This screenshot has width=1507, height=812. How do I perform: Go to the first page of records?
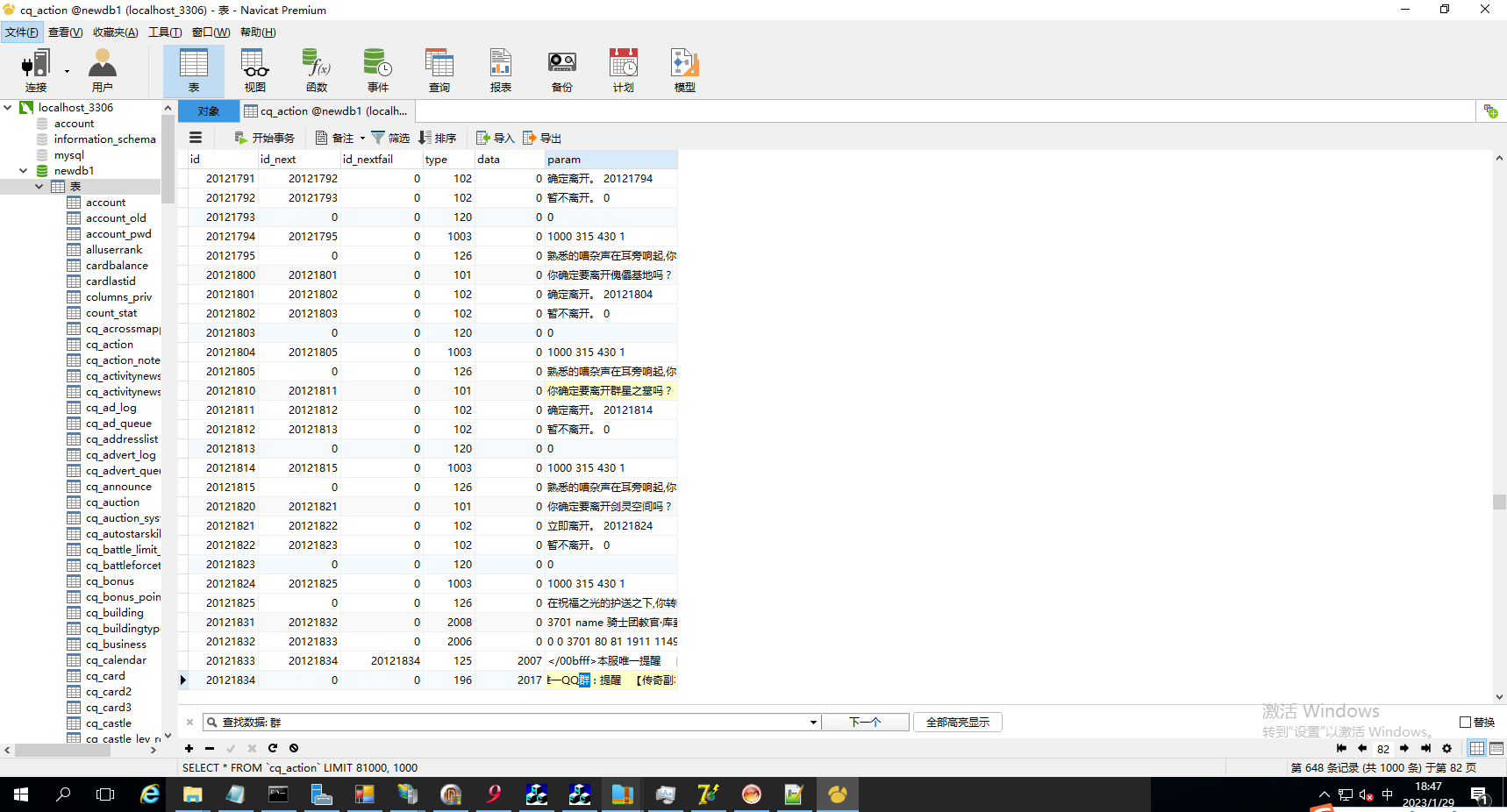pos(1341,748)
